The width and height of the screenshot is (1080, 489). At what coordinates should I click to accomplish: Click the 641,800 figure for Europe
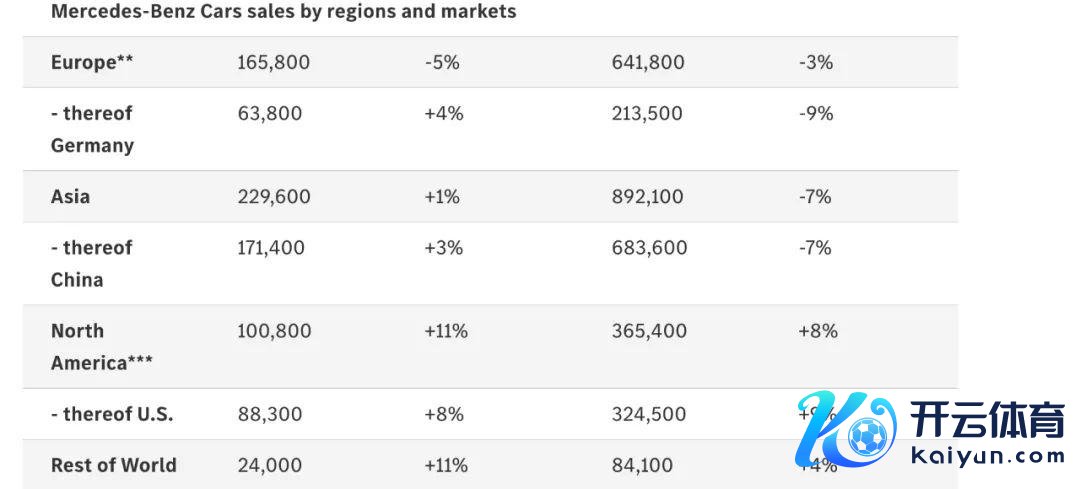point(648,62)
